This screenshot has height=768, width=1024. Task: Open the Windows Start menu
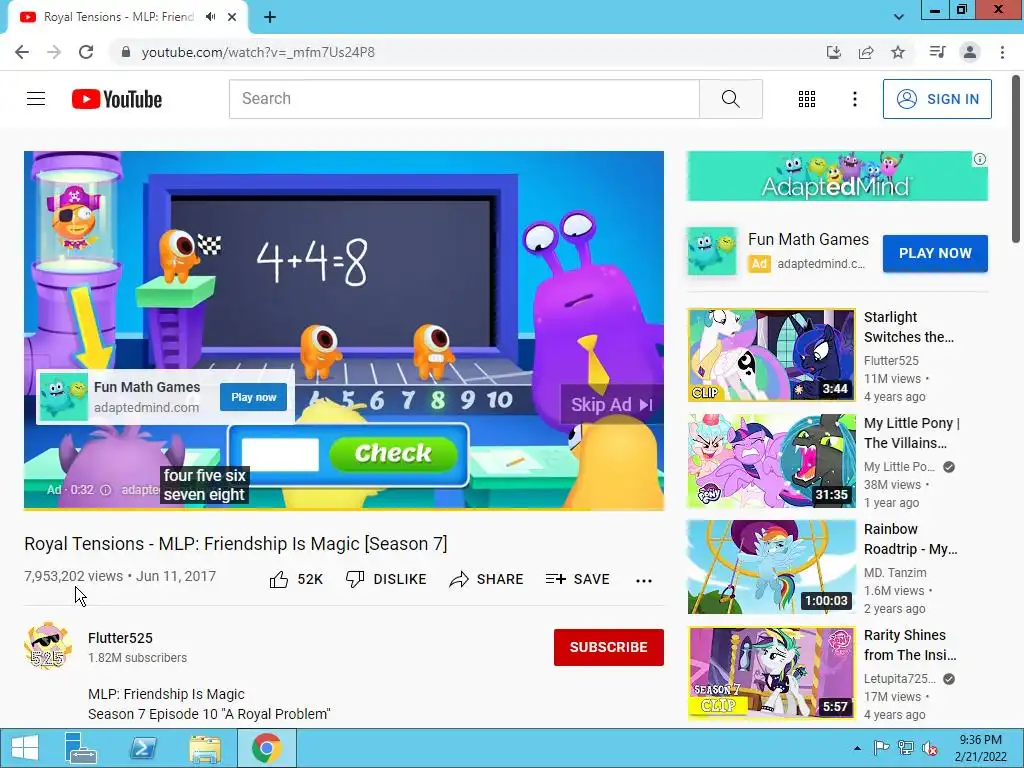pyautogui.click(x=24, y=748)
